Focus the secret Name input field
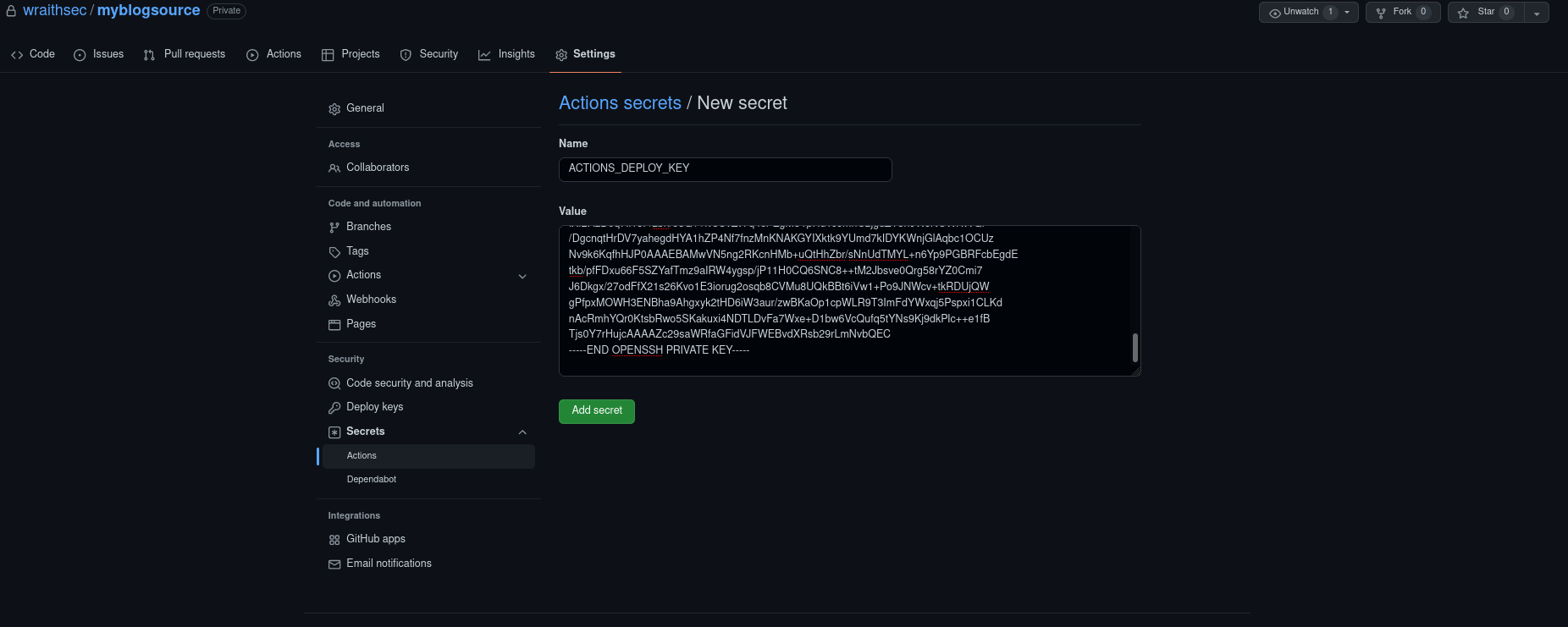The image size is (1568, 627). click(x=725, y=169)
